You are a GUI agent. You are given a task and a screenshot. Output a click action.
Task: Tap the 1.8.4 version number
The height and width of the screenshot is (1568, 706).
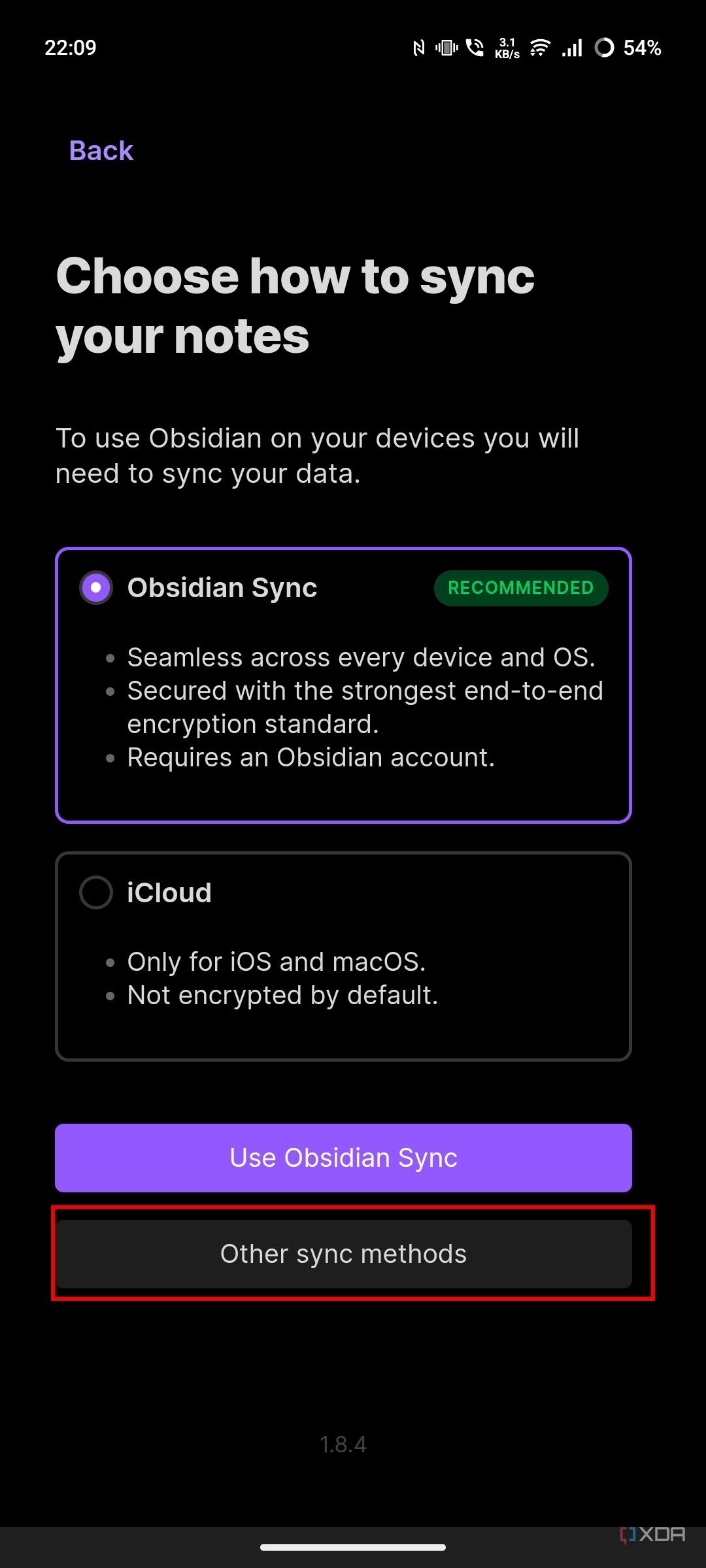click(343, 1445)
